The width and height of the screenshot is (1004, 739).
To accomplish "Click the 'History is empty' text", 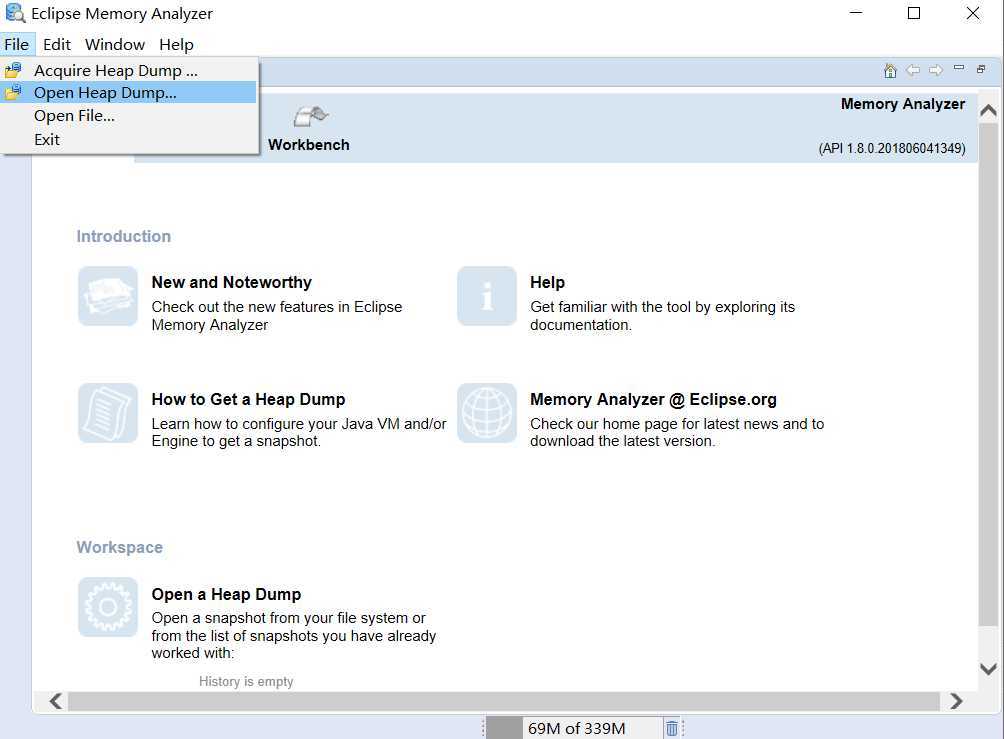I will pos(246,681).
